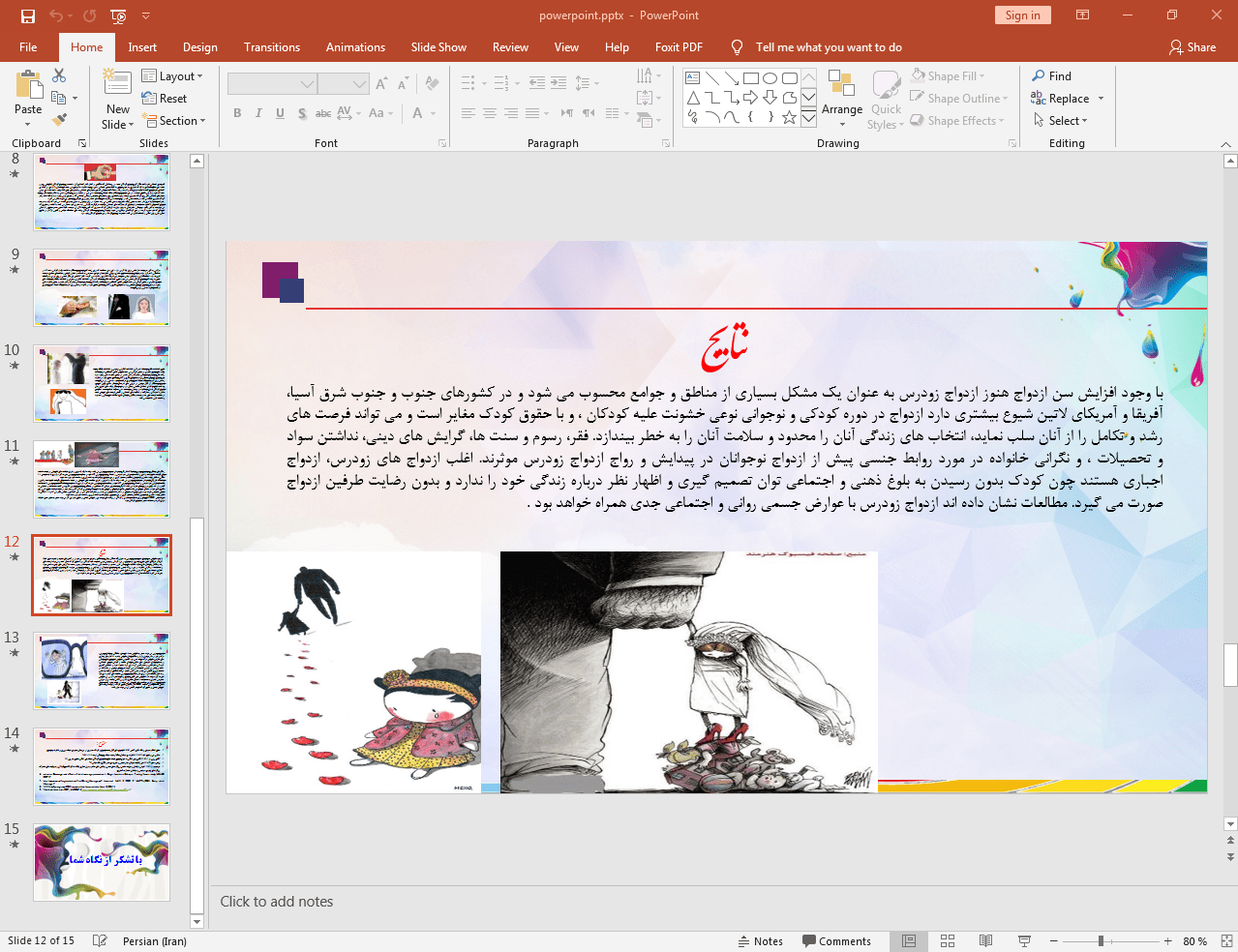Click to add notes field

(x=714, y=902)
